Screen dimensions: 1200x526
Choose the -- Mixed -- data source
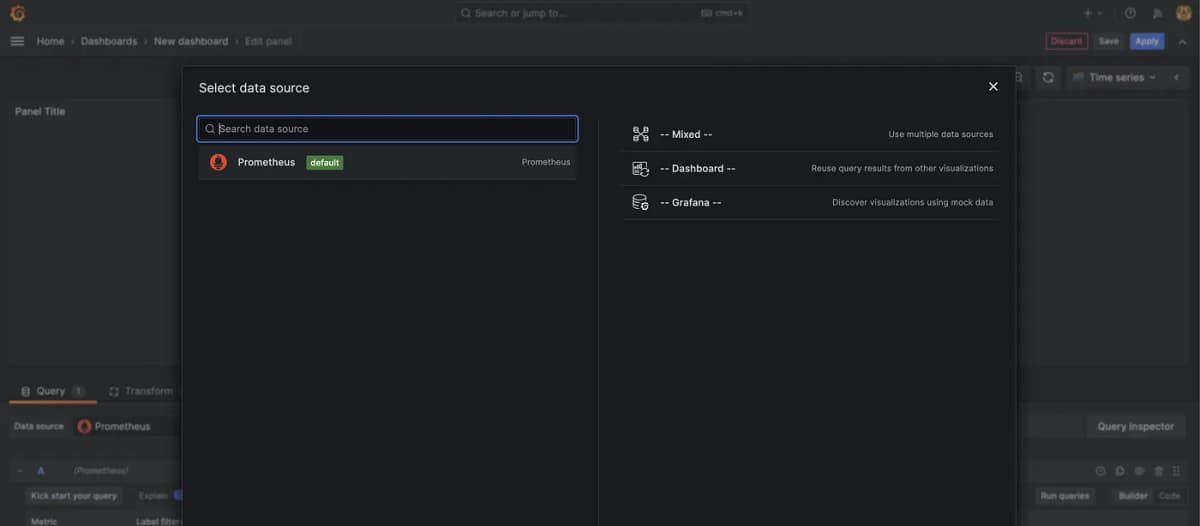pyautogui.click(x=812, y=134)
